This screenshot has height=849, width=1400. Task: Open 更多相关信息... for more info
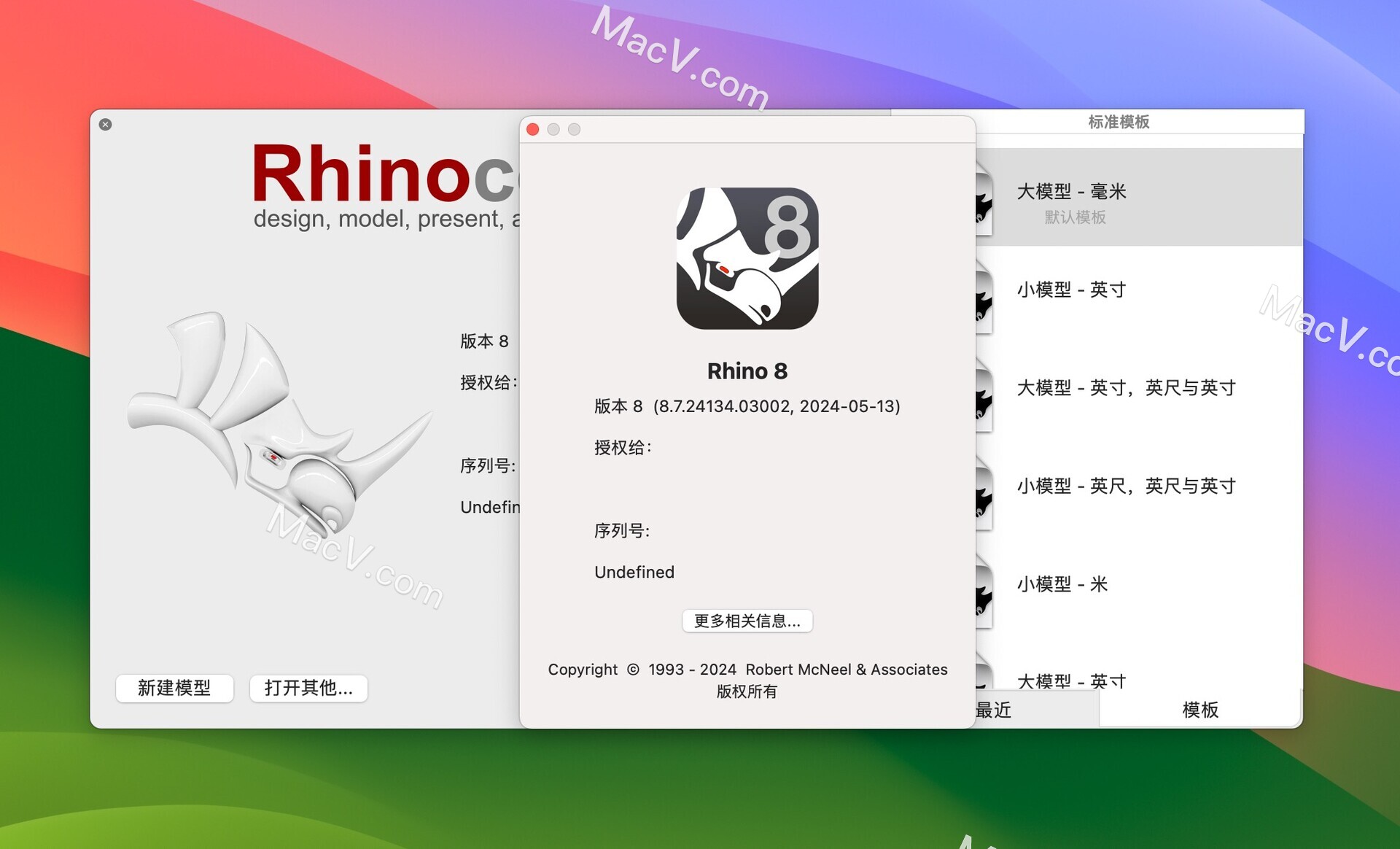[747, 621]
